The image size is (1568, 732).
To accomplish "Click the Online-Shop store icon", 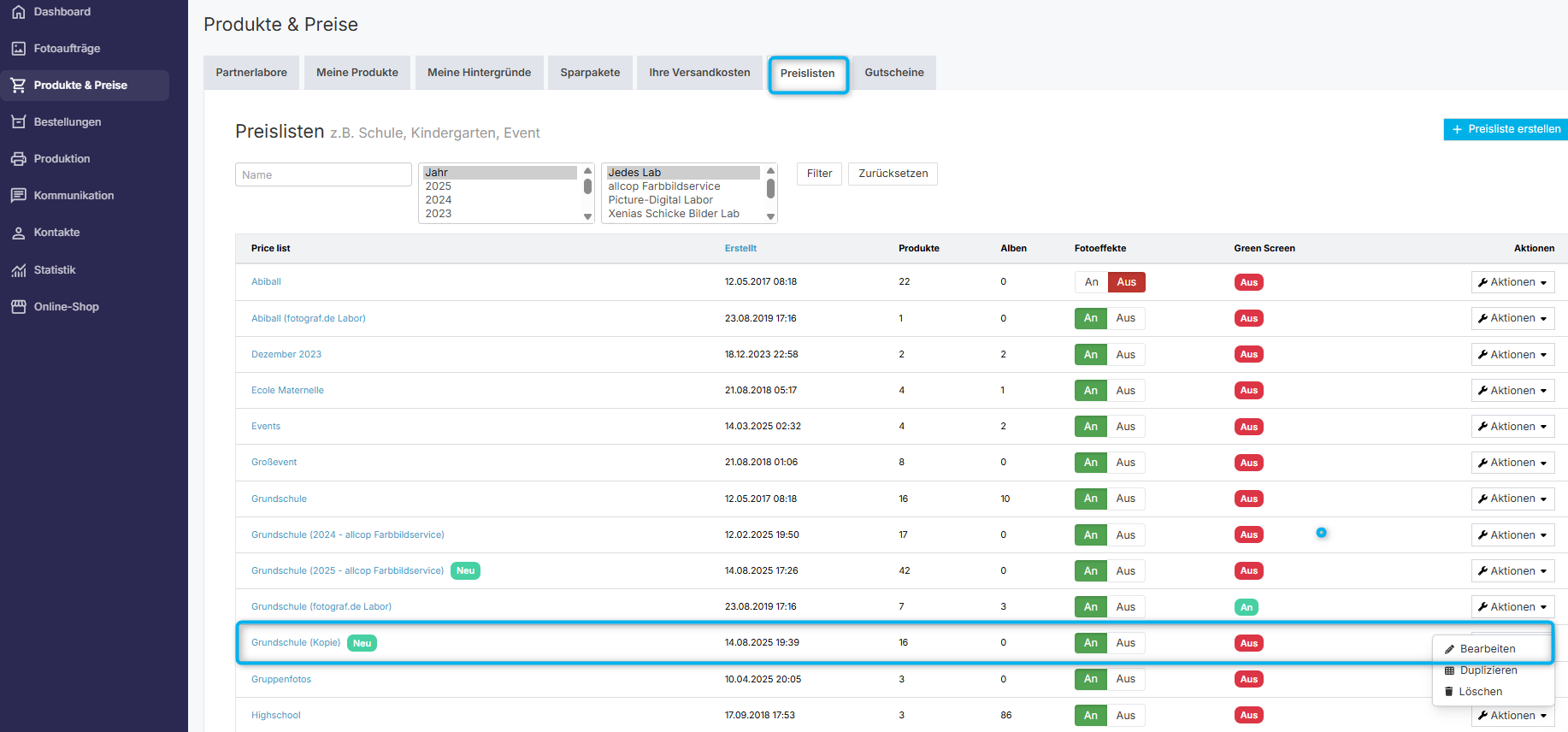I will (18, 307).
